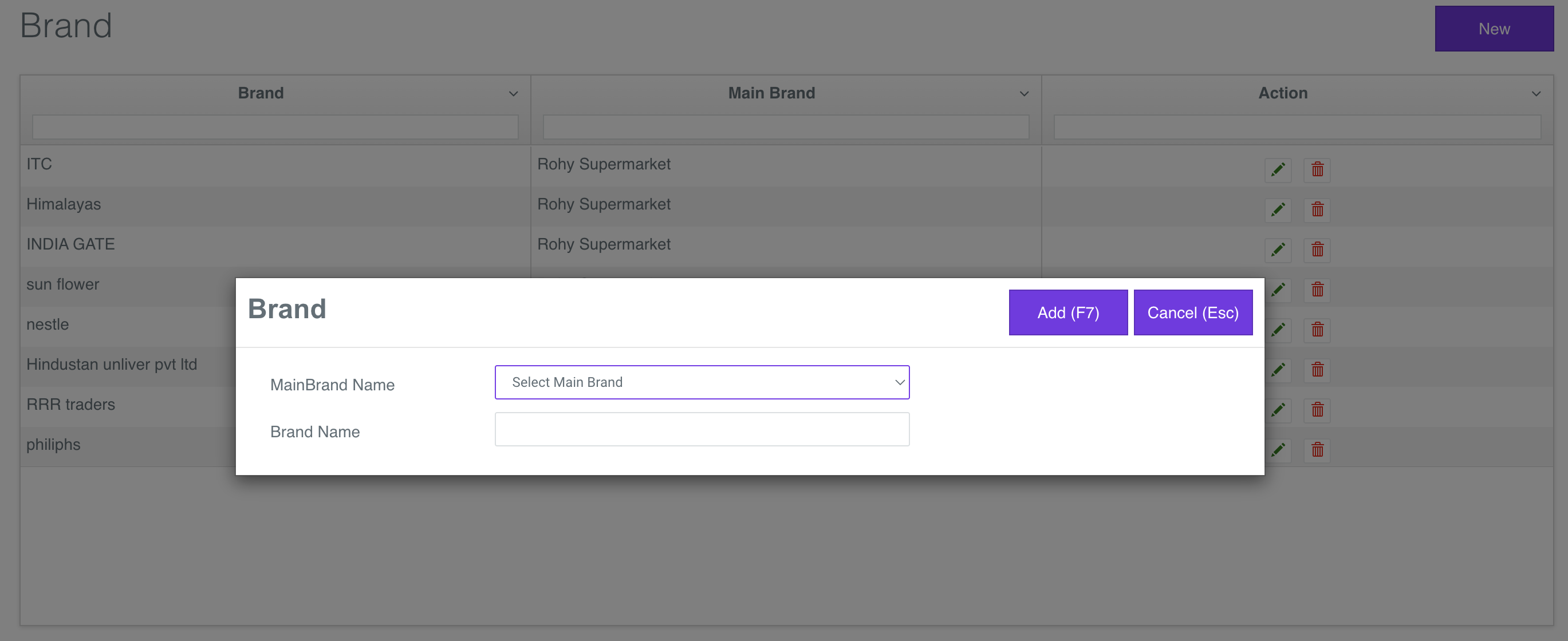Click the New button
Viewport: 1568px width, 641px height.
[1493, 29]
